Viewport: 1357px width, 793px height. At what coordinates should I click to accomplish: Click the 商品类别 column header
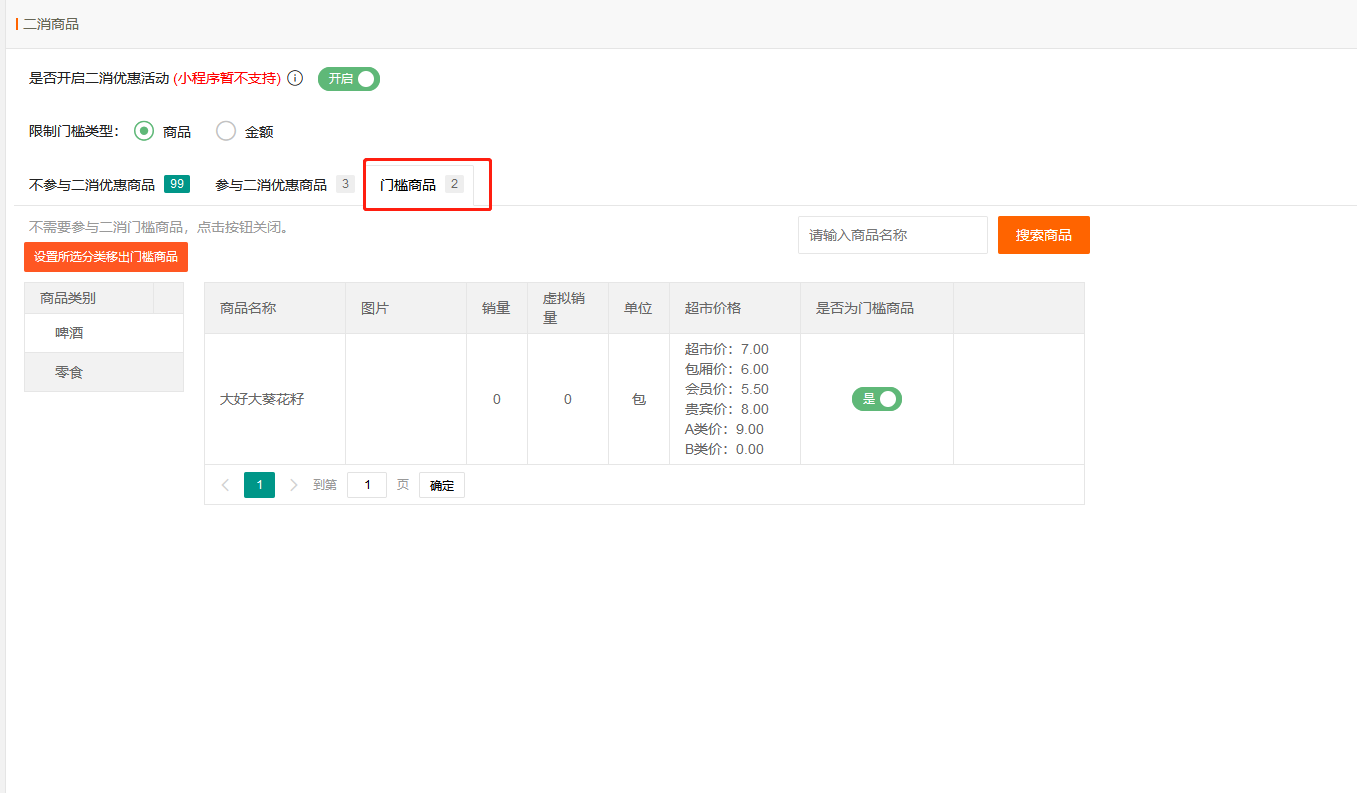point(89,298)
